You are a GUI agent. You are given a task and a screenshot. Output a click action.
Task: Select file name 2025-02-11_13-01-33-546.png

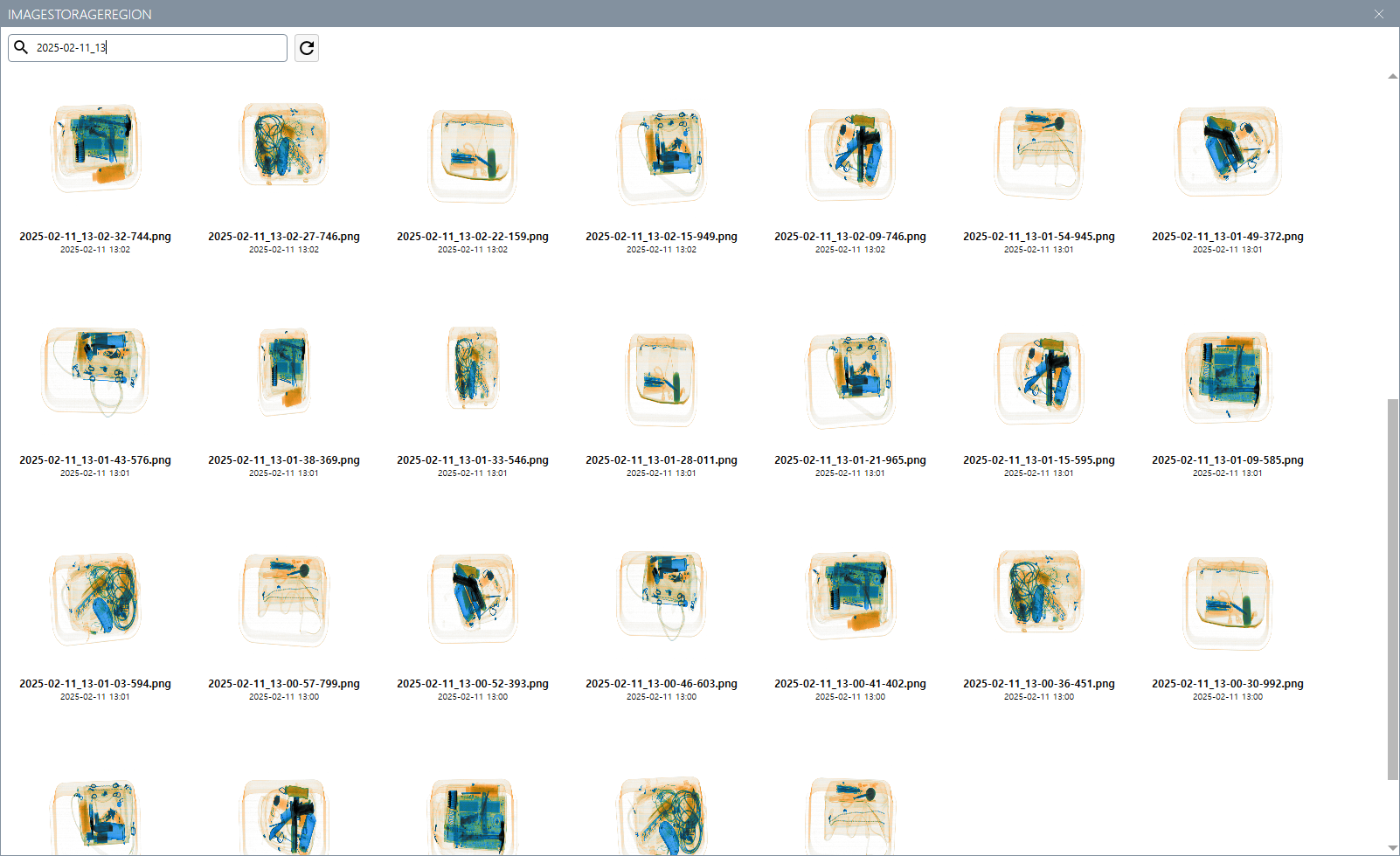pyautogui.click(x=473, y=460)
